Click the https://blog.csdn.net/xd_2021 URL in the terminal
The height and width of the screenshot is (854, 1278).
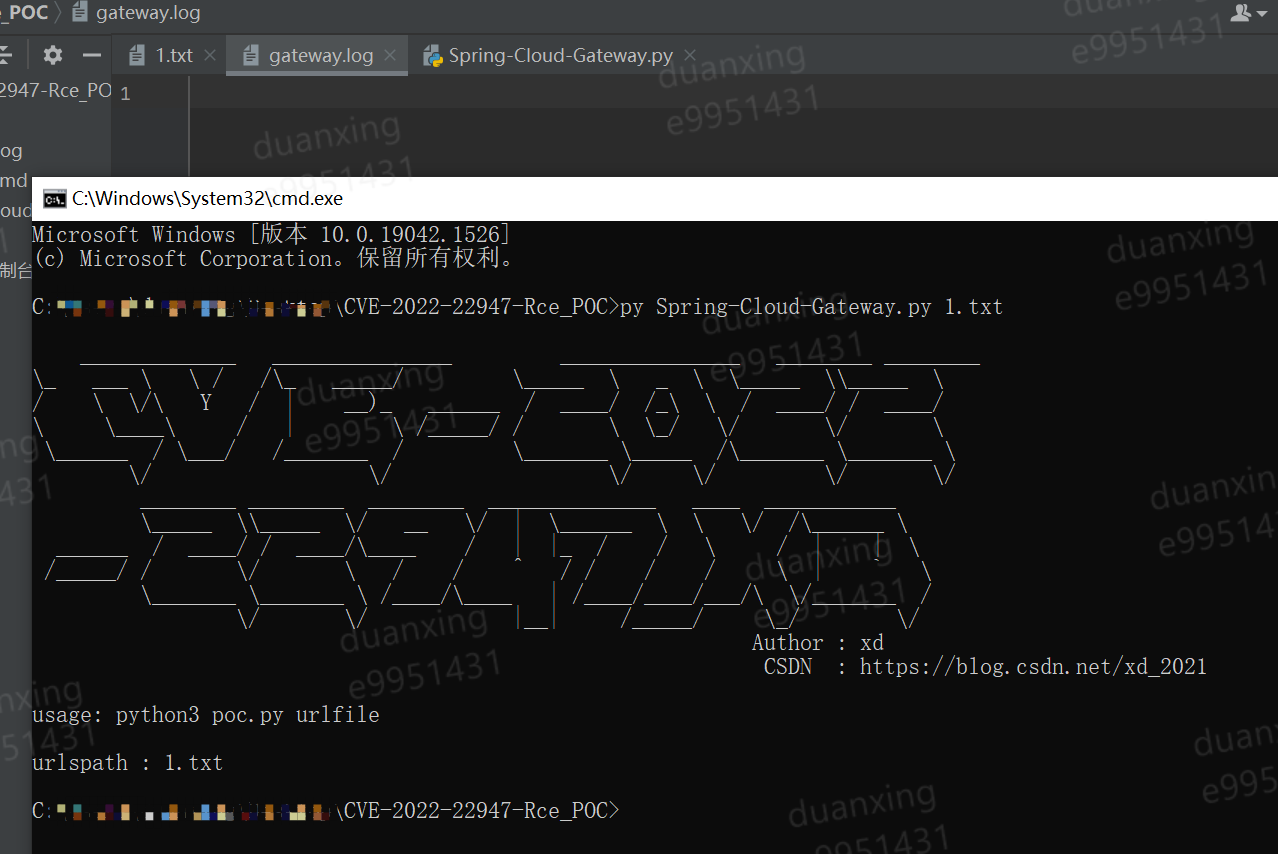[1033, 667]
